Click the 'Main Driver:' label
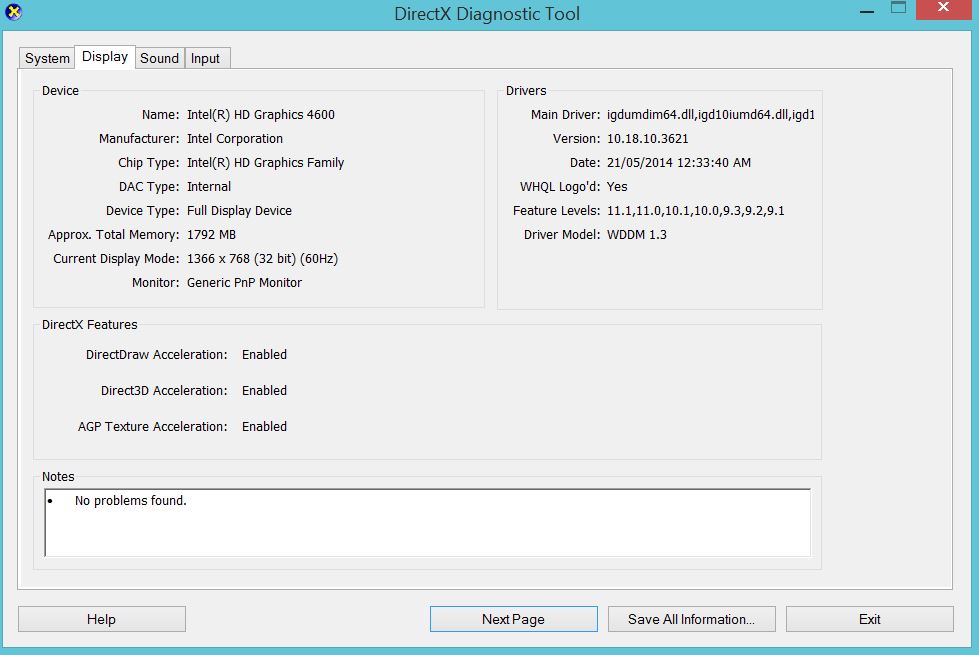 [565, 115]
